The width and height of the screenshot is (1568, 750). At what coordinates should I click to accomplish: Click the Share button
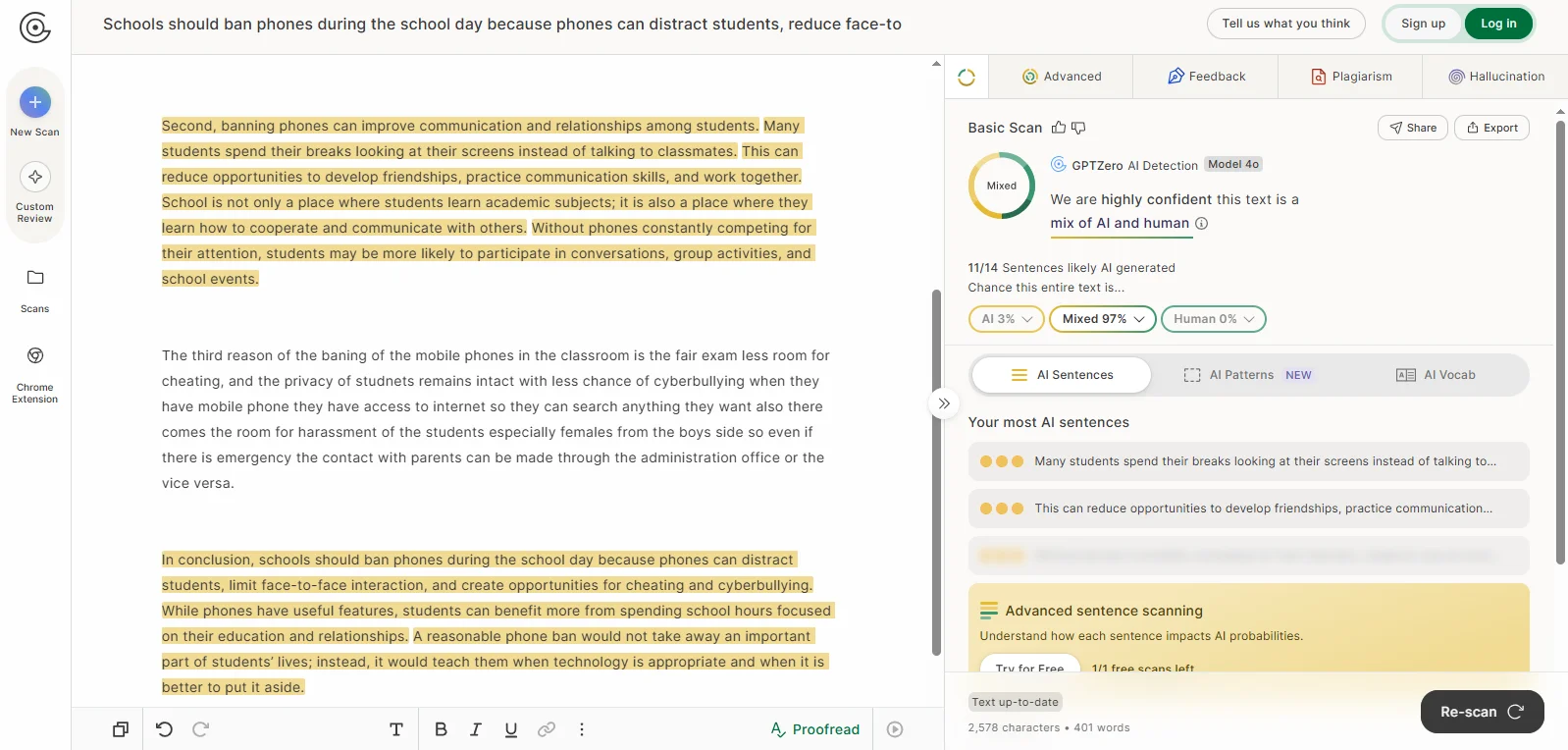pos(1413,128)
